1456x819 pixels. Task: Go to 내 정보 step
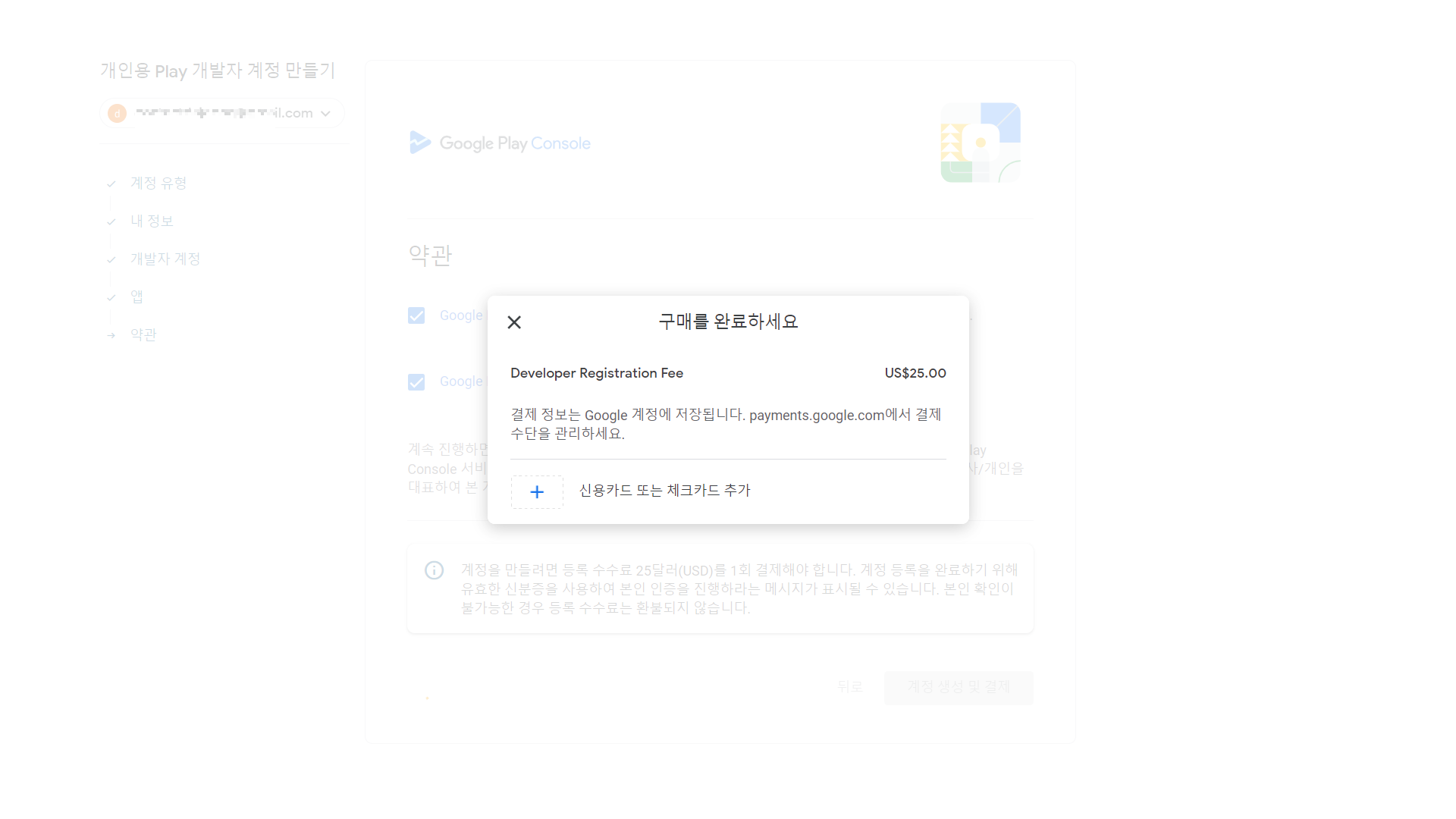click(152, 221)
